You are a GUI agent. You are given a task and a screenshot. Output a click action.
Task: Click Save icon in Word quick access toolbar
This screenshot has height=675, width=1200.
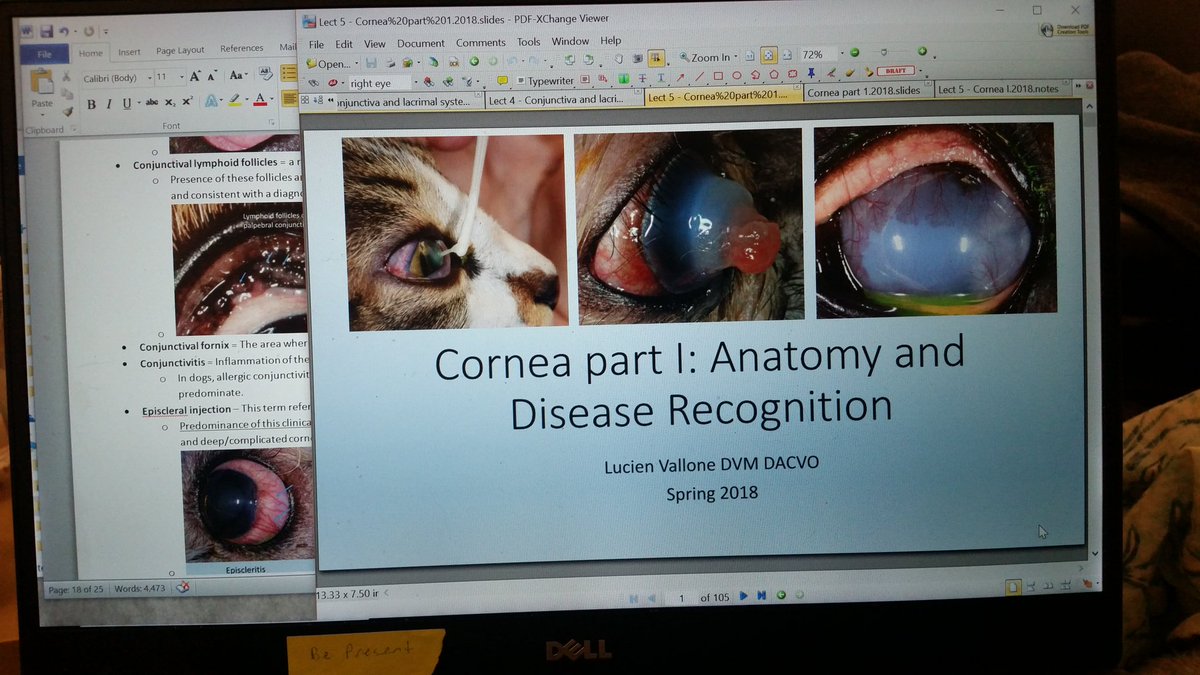(46, 31)
